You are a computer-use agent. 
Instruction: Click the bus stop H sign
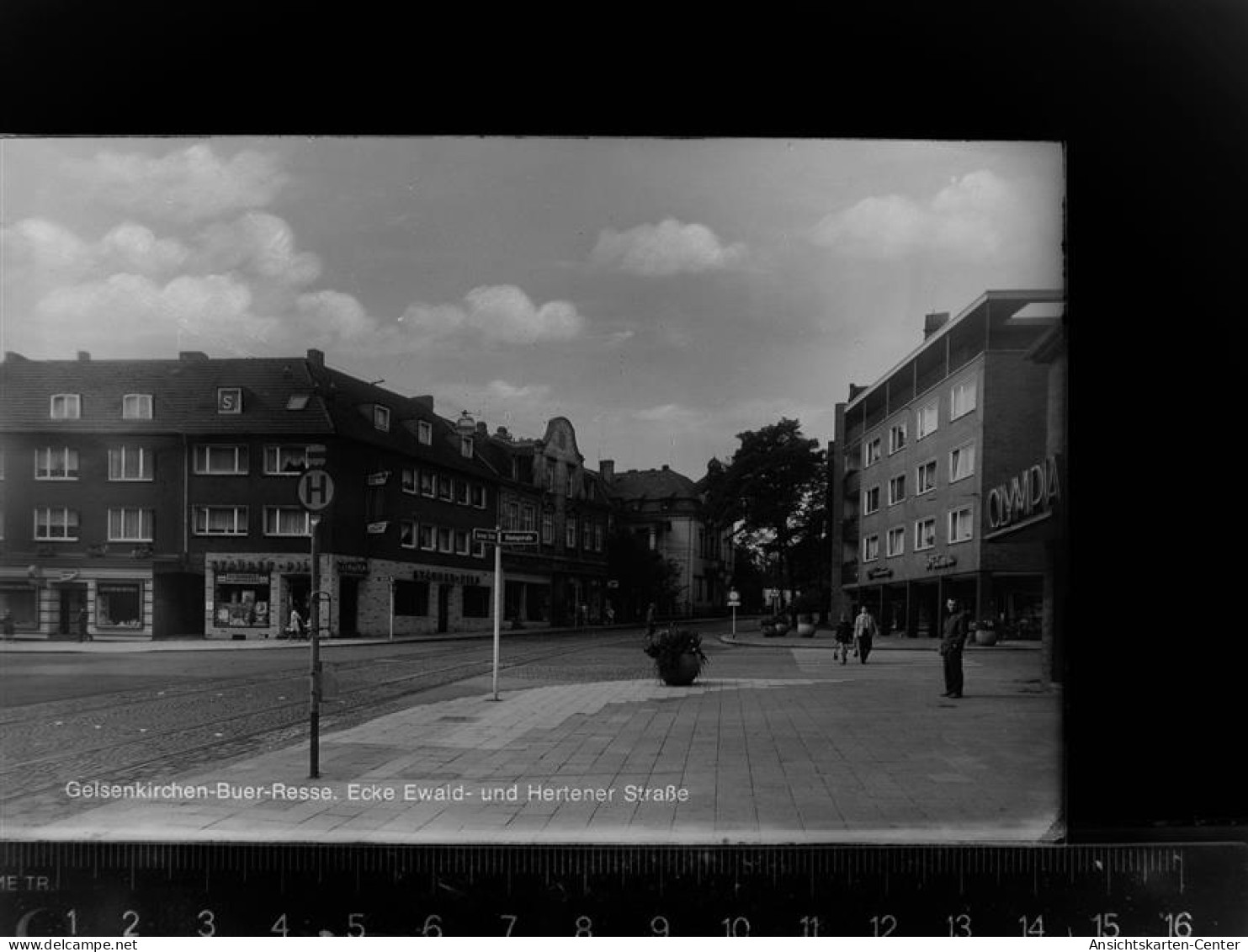pos(316,489)
